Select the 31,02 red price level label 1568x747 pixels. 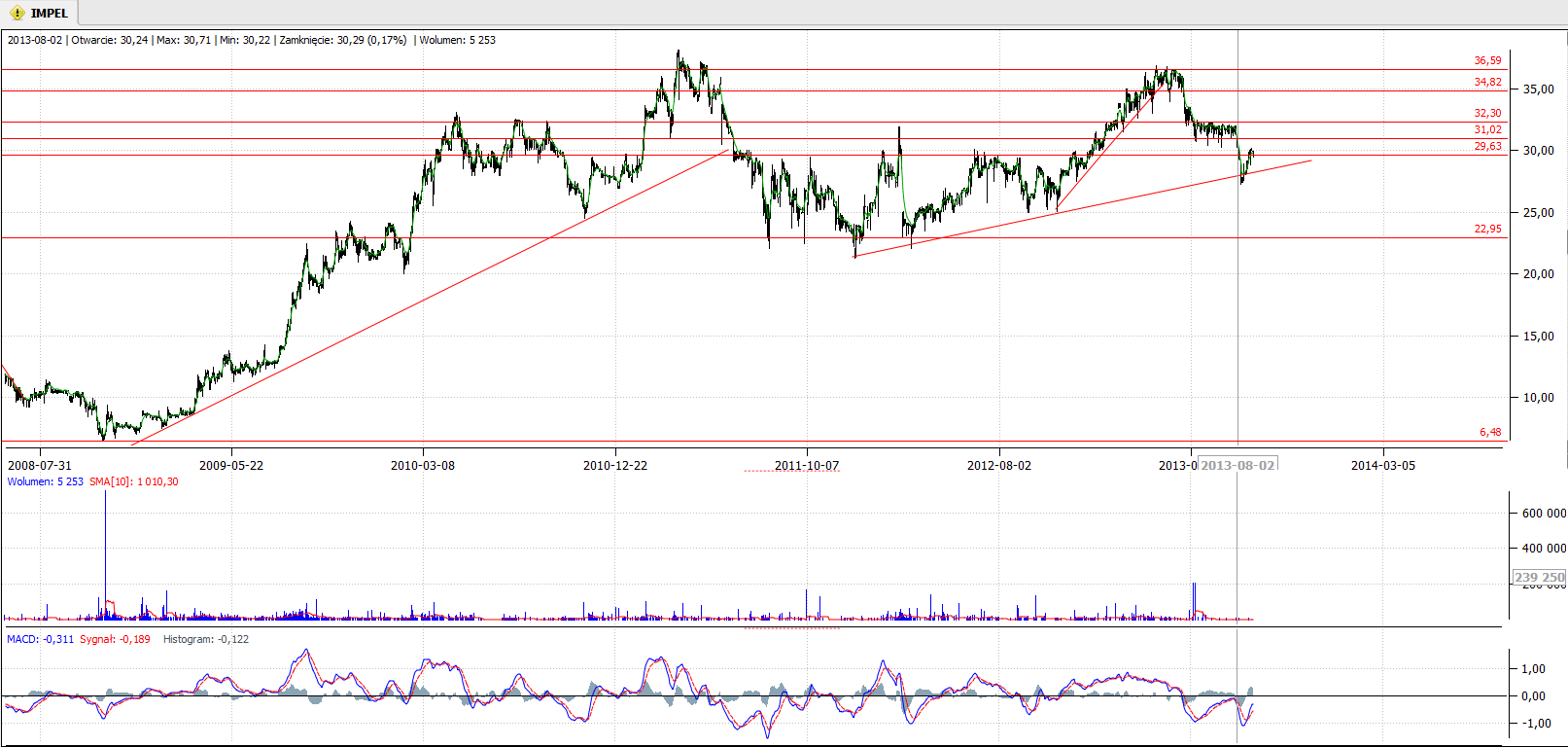click(1487, 129)
